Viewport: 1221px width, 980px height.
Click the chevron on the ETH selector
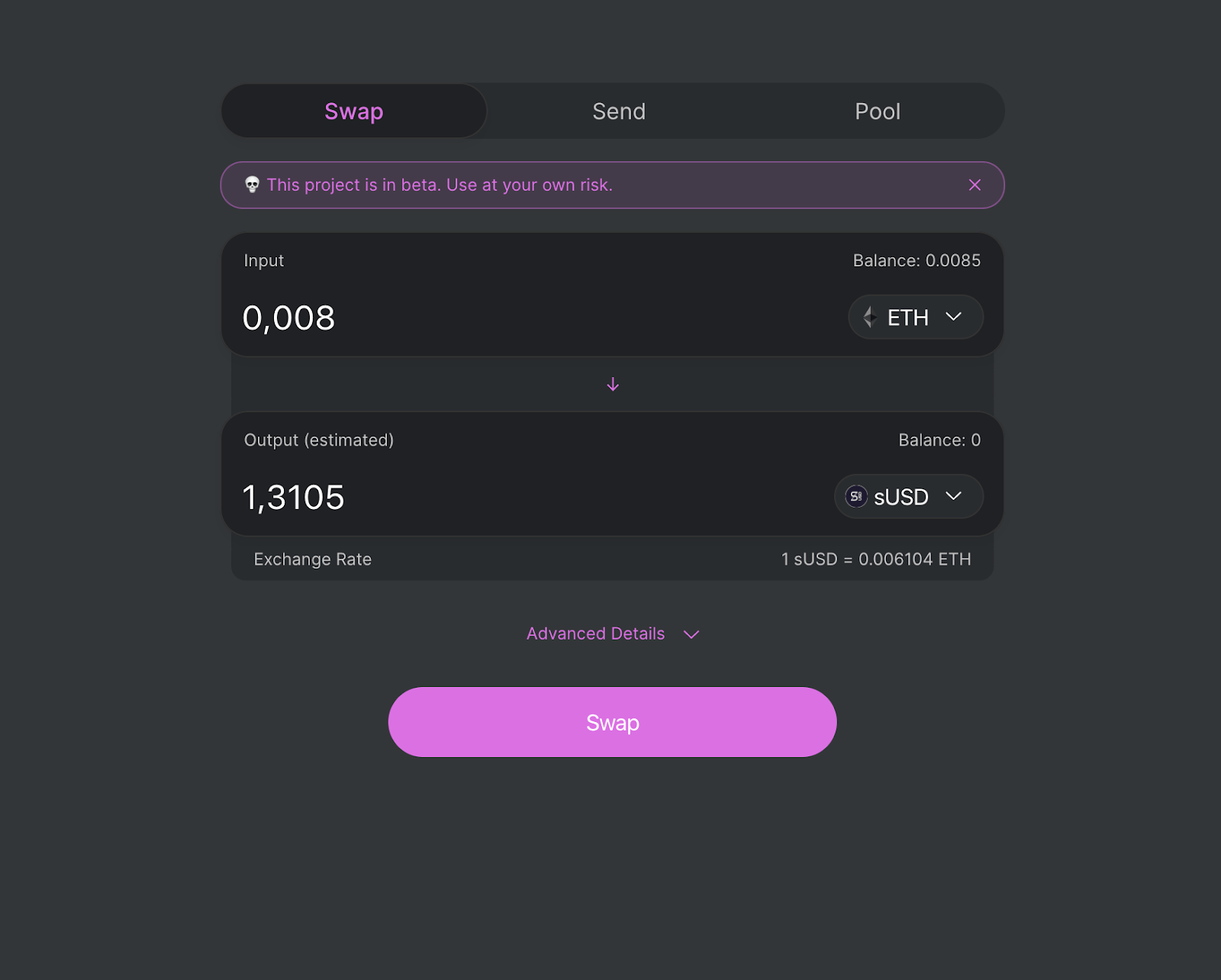pyautogui.click(x=953, y=317)
